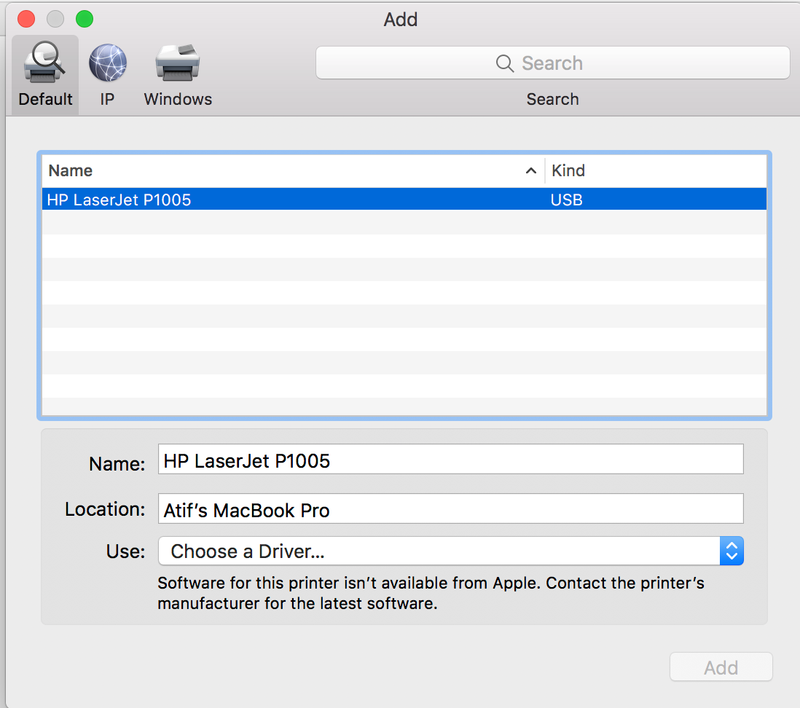
Task: Sort list by Kind column header
Action: (x=656, y=170)
